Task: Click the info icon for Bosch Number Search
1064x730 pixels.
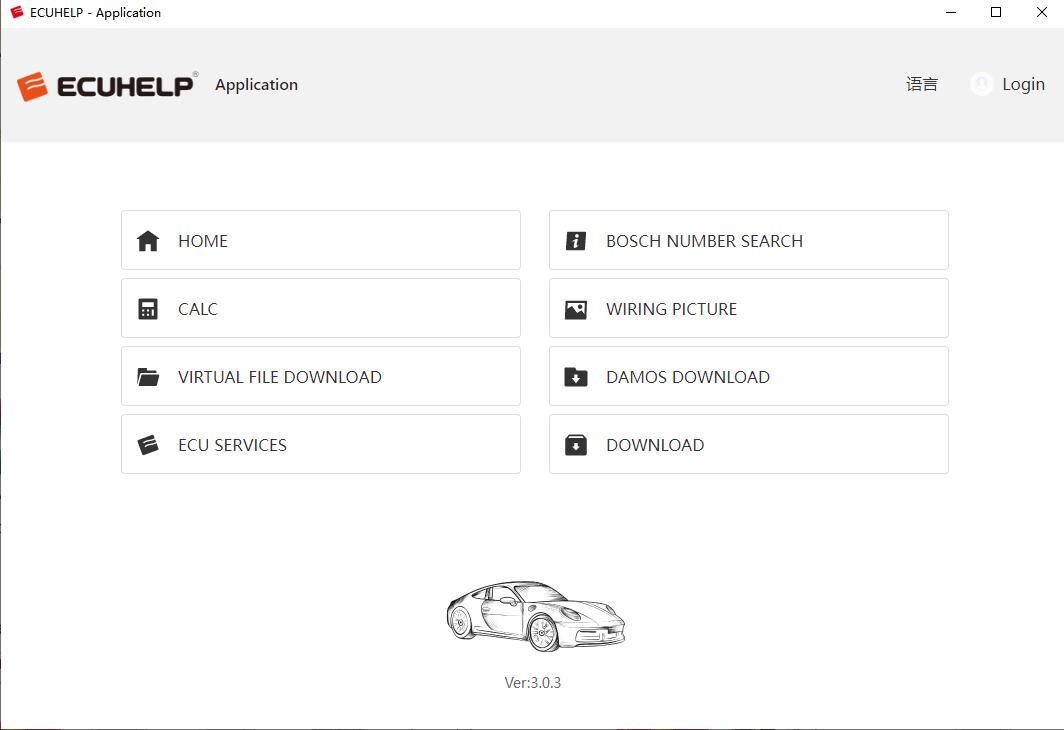Action: pos(575,241)
